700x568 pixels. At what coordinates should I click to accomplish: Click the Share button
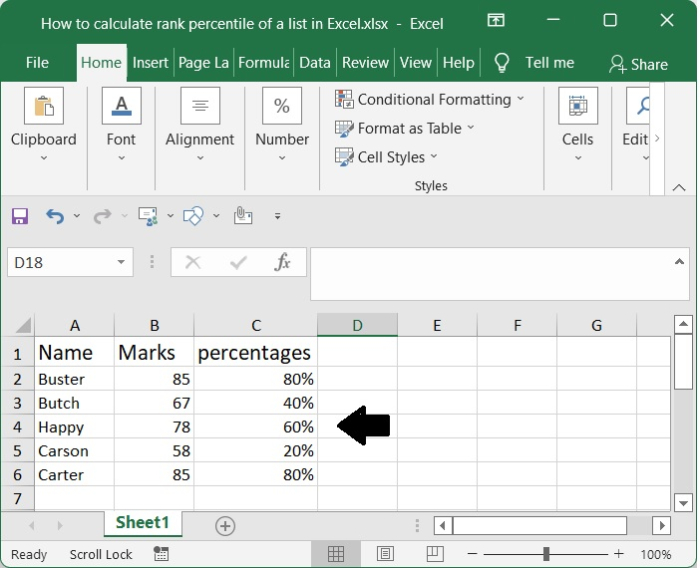(638, 64)
